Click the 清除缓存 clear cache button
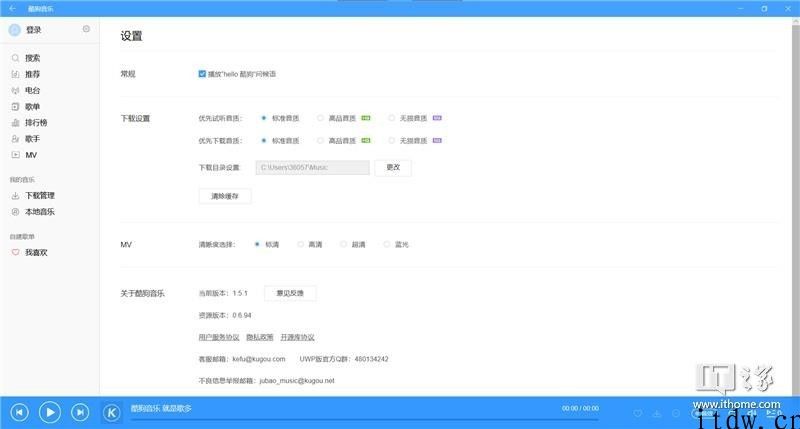This screenshot has height=429, width=800. 224,196
